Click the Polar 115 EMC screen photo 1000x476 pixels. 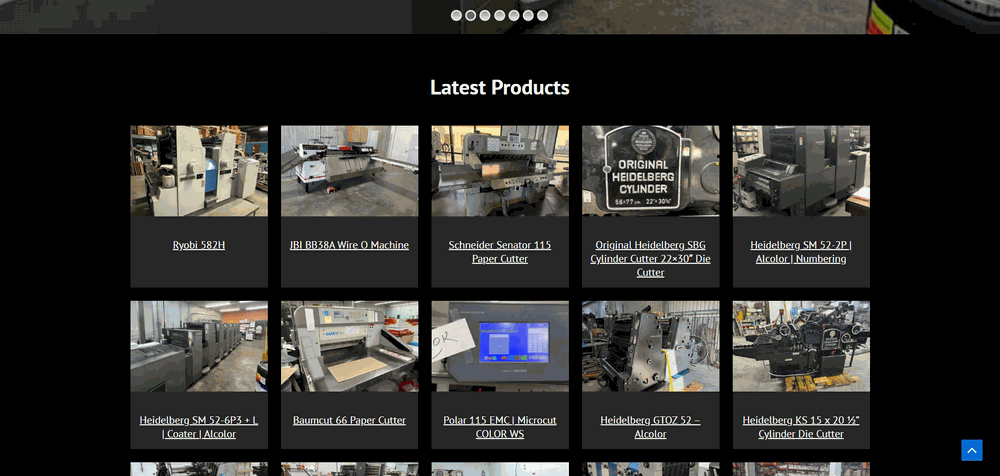click(x=500, y=346)
